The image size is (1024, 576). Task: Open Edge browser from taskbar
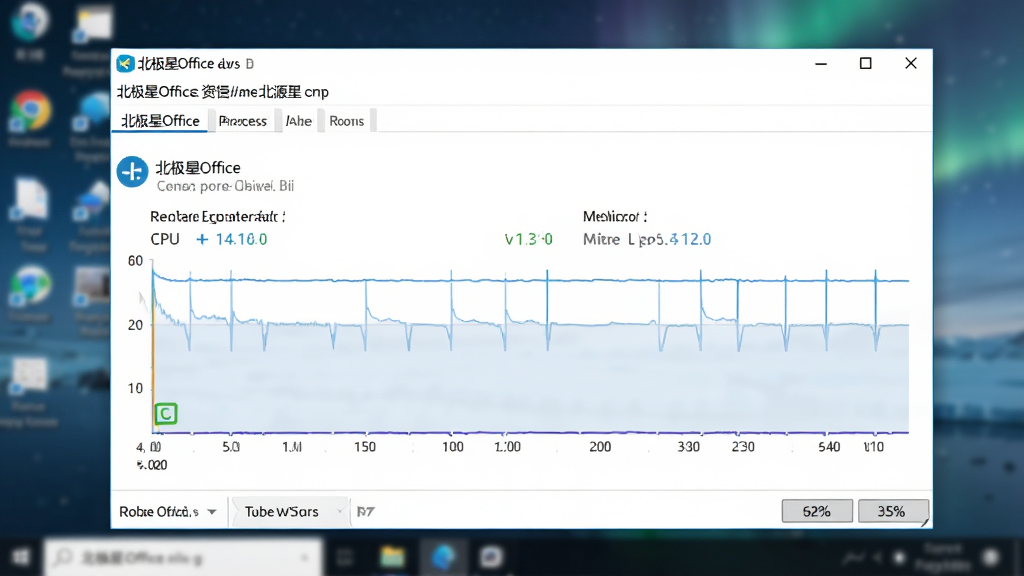pyautogui.click(x=443, y=557)
